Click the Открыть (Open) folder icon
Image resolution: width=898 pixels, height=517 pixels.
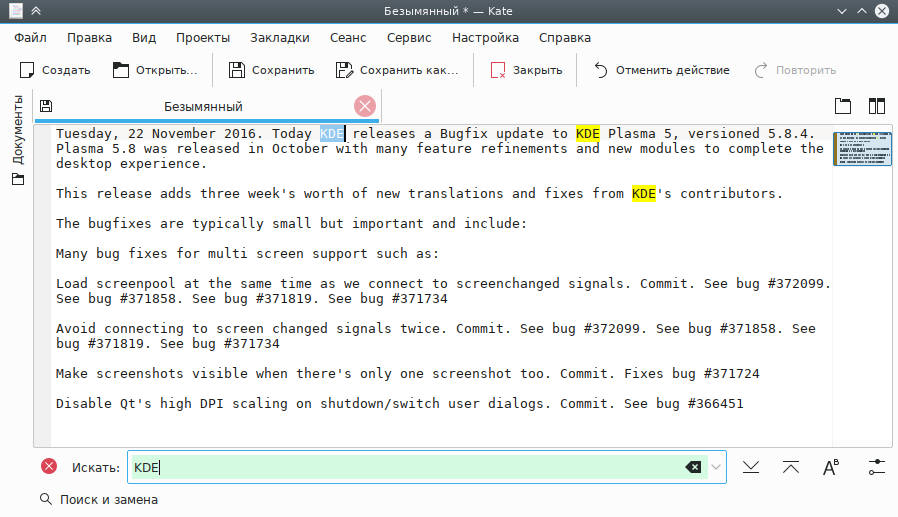121,70
